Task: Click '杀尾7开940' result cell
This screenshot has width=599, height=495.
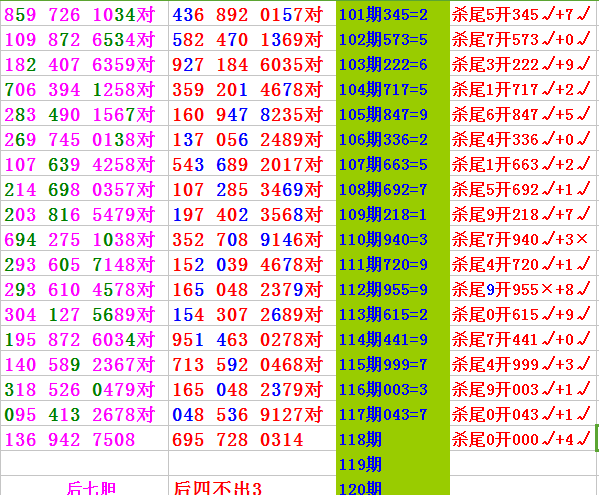Action: (524, 239)
